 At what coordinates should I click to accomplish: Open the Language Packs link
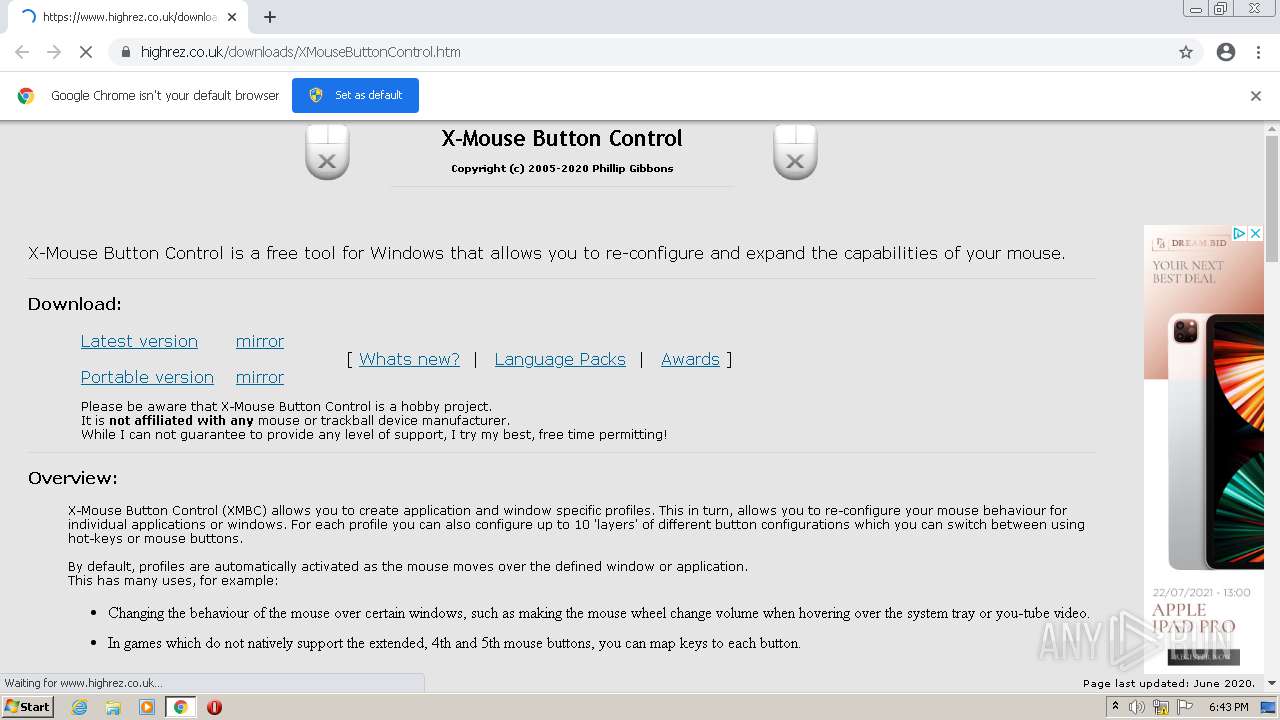(x=560, y=359)
